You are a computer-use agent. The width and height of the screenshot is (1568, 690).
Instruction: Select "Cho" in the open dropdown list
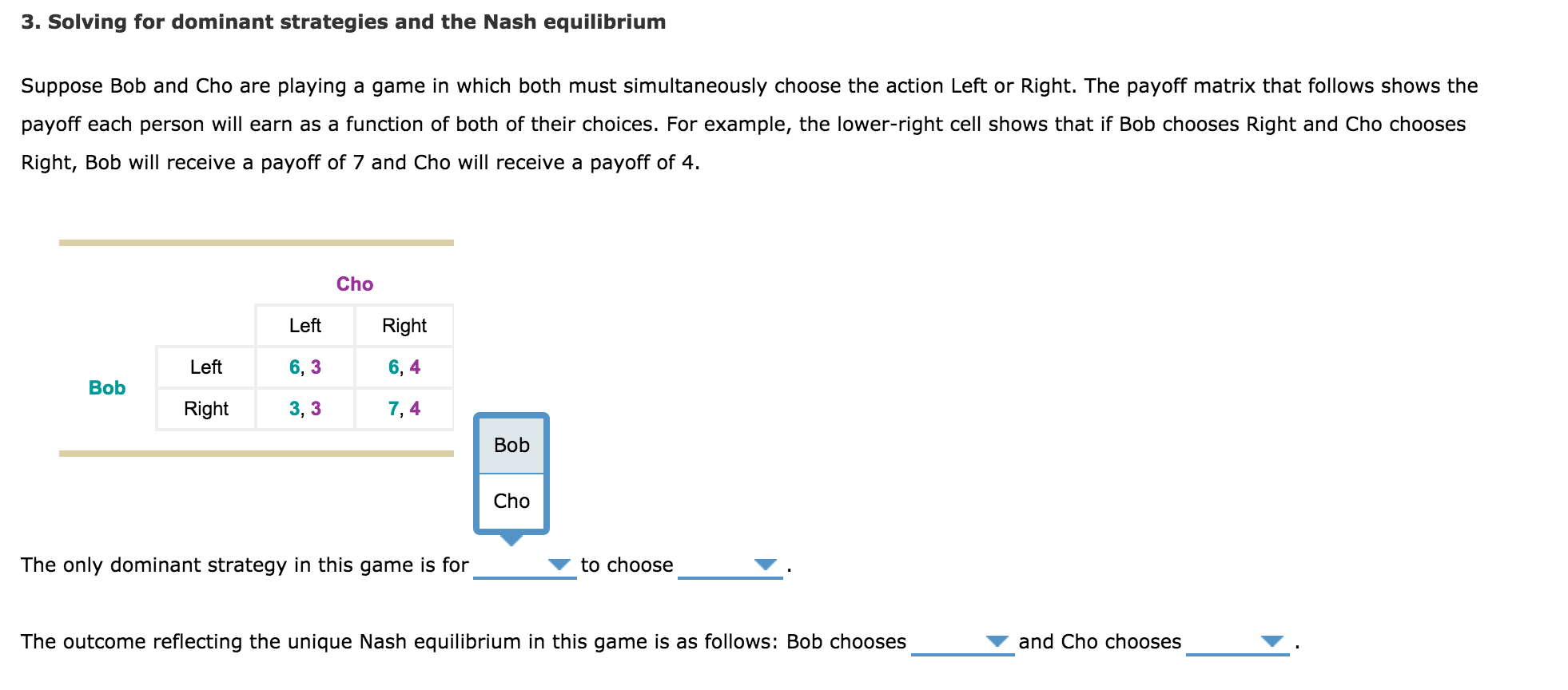(511, 501)
